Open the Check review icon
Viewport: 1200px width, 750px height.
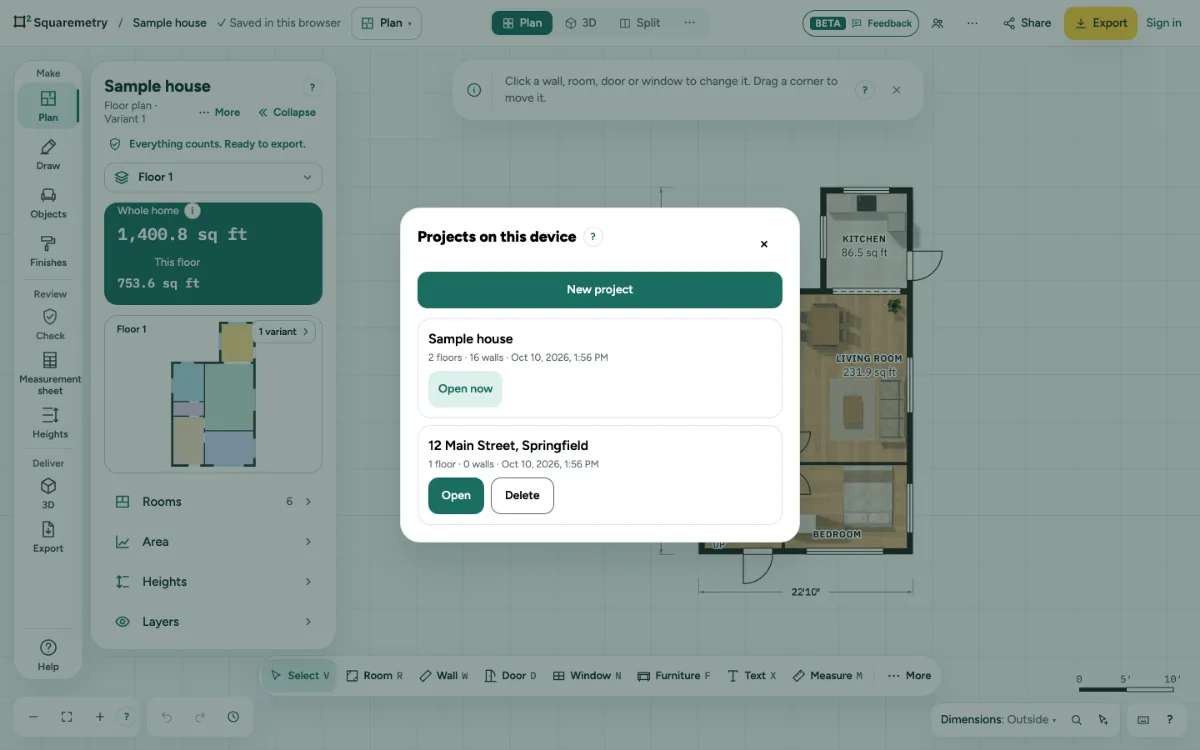pos(50,325)
